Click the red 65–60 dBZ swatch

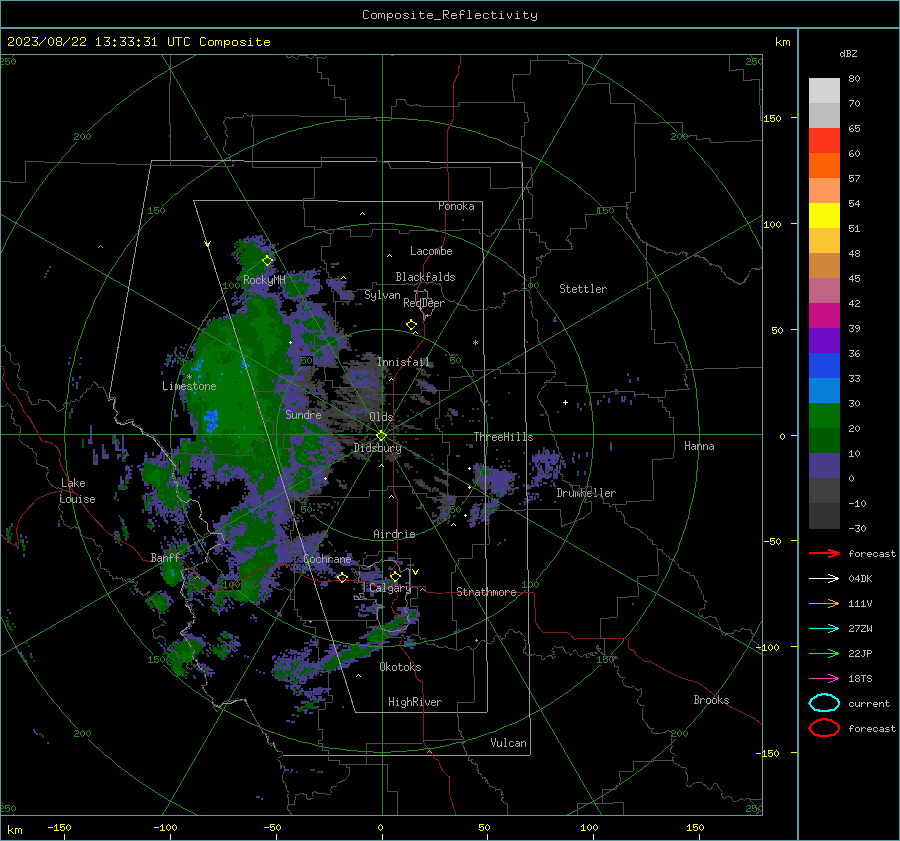824,141
